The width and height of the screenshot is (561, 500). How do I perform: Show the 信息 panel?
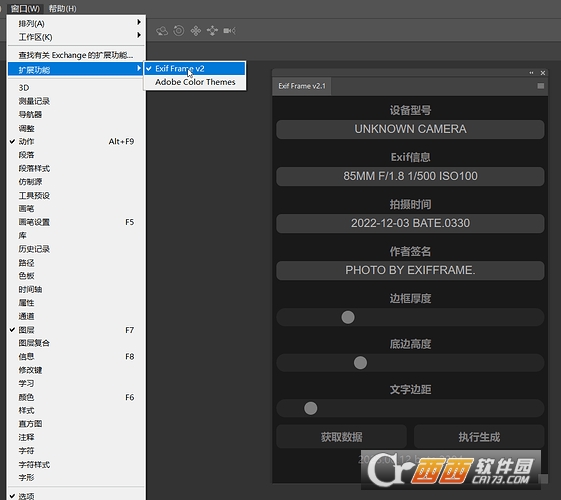76,357
